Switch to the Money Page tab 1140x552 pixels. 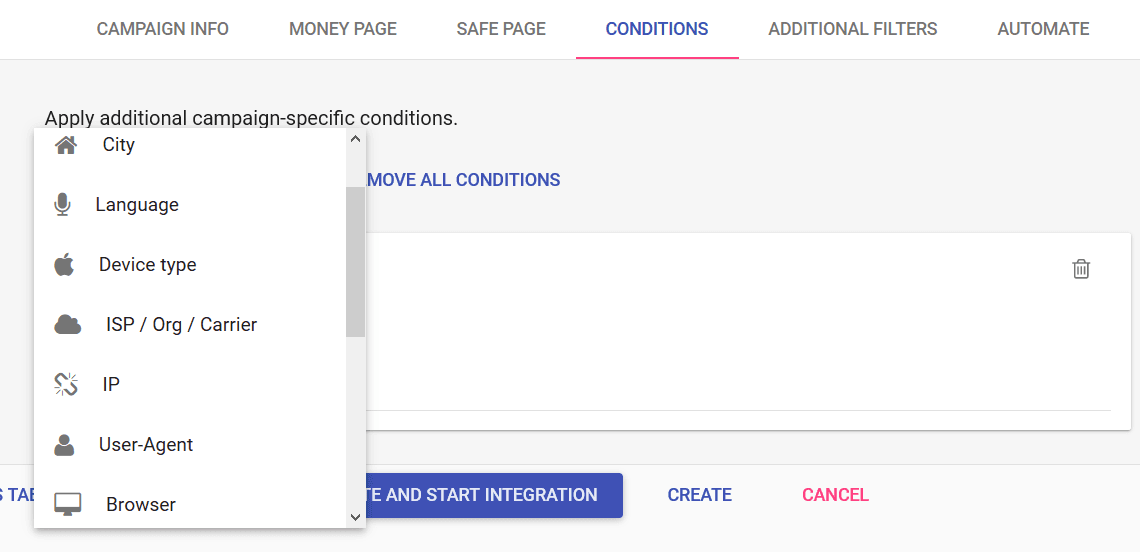point(343,29)
